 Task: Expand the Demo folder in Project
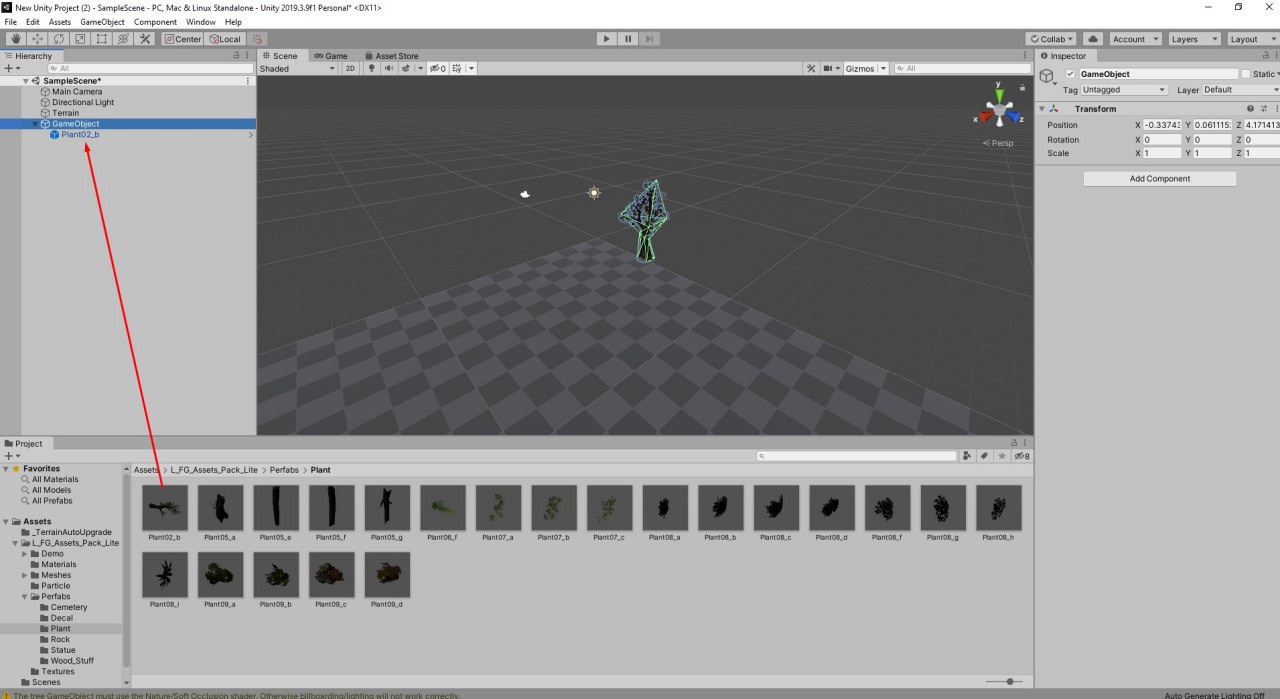(x=25, y=554)
